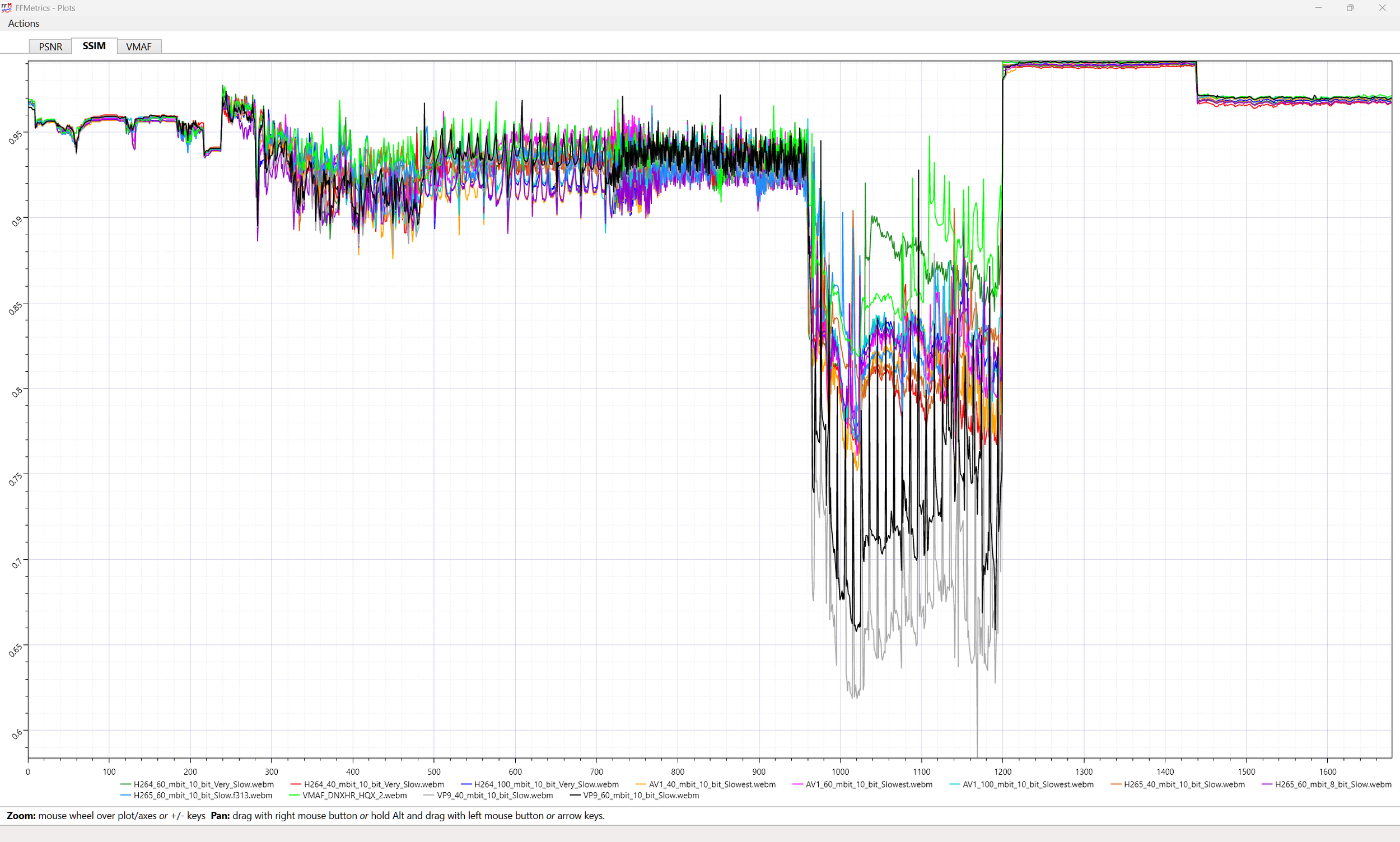1400x842 pixels.
Task: Click the orange AV1_40_mbit legend color swatch
Action: point(640,784)
